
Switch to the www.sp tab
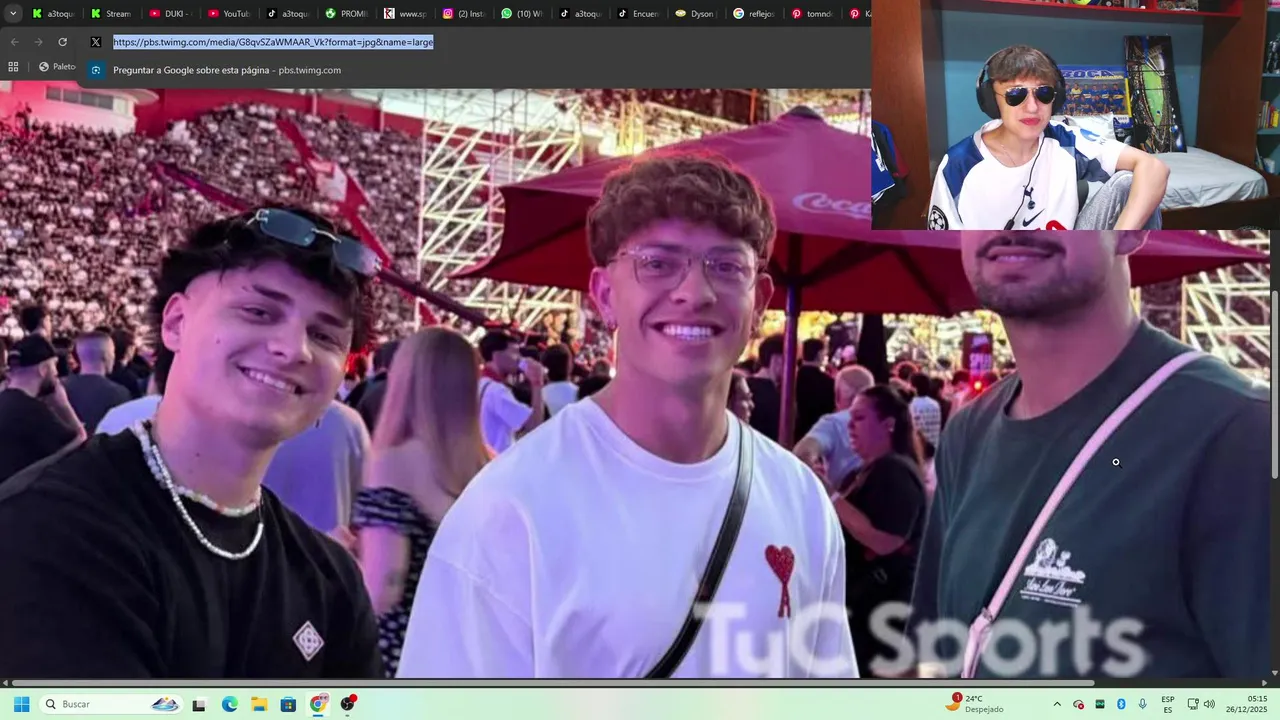click(404, 14)
